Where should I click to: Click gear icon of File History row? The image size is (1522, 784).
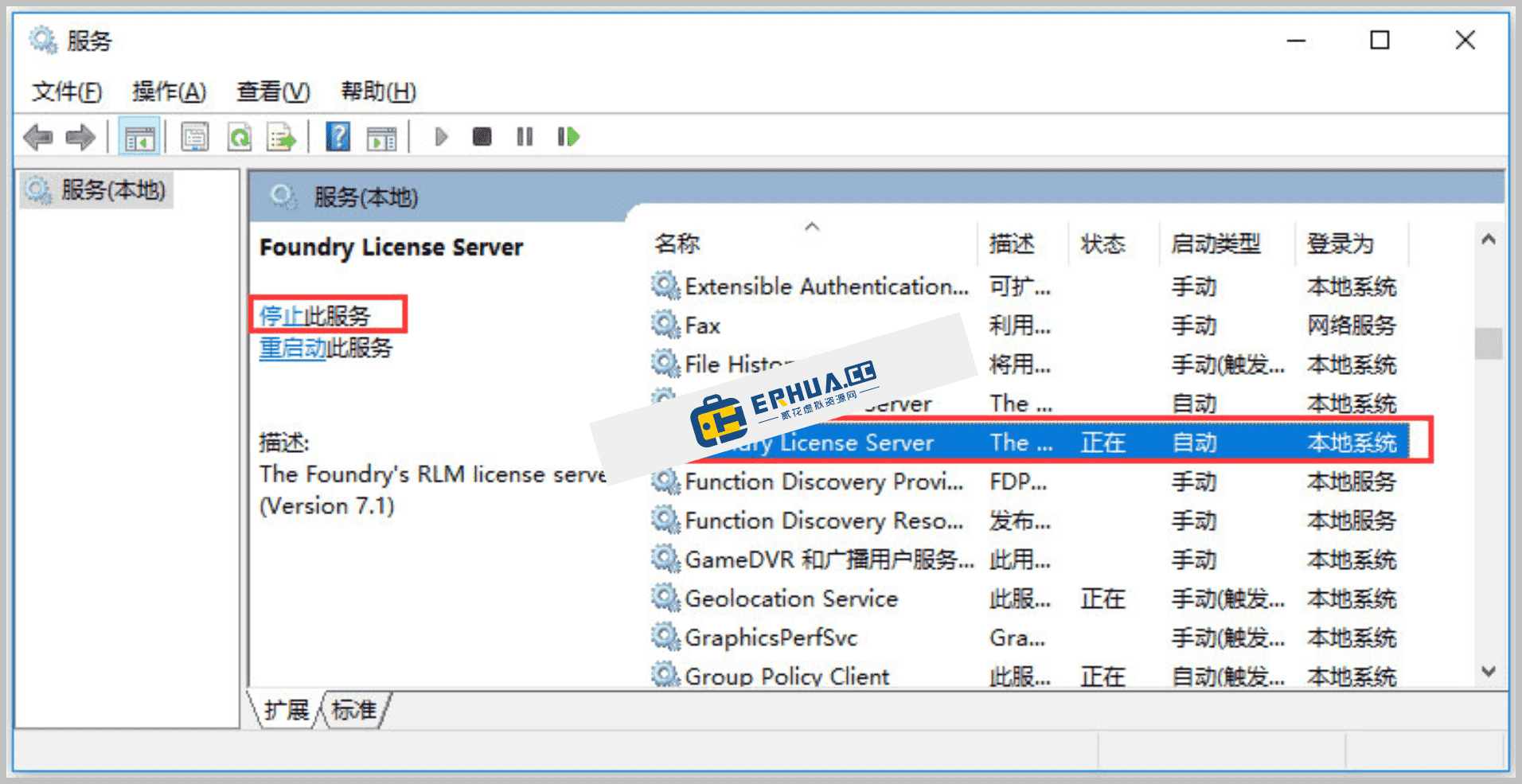point(665,363)
